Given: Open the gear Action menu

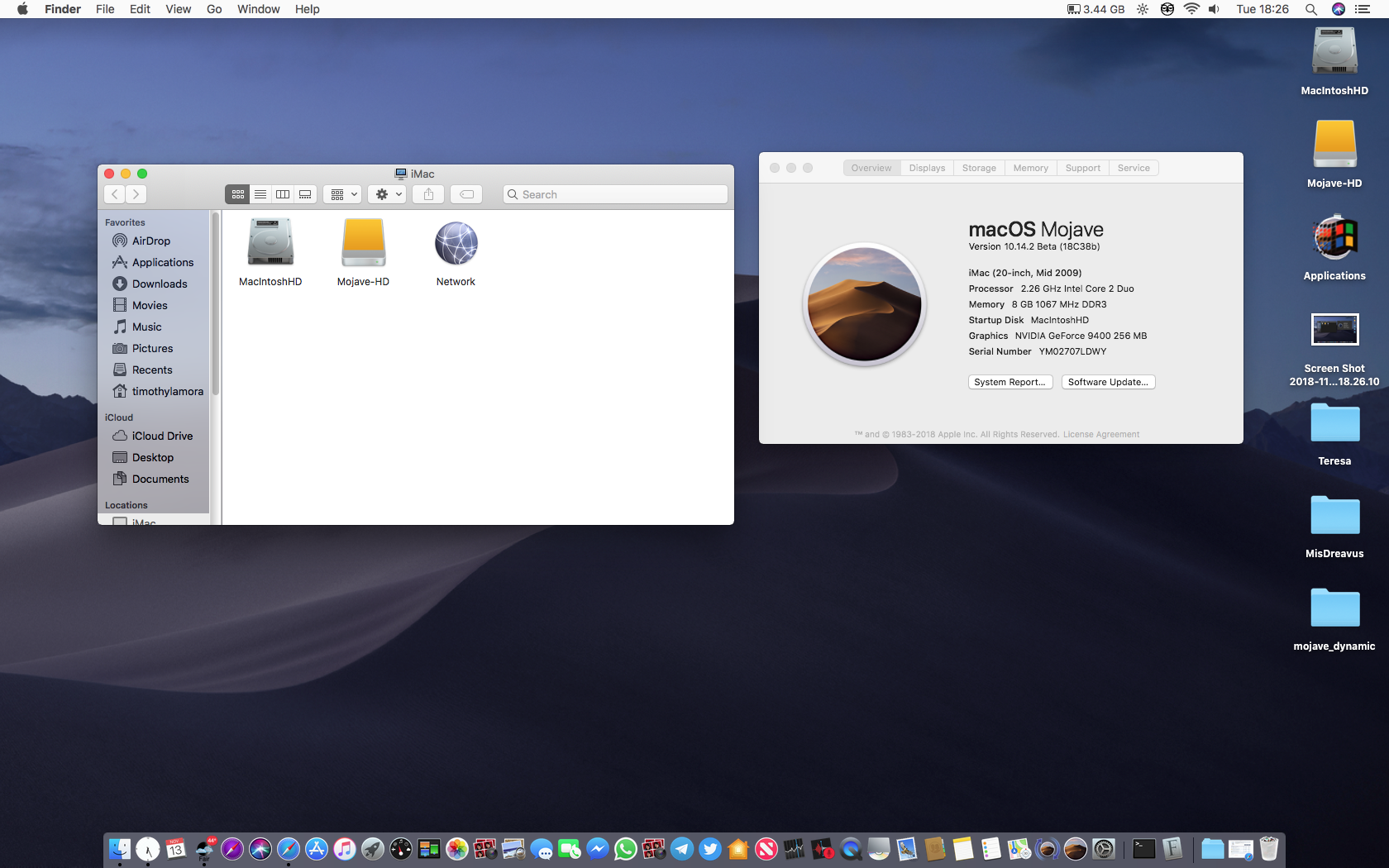Looking at the screenshot, I should [x=387, y=194].
